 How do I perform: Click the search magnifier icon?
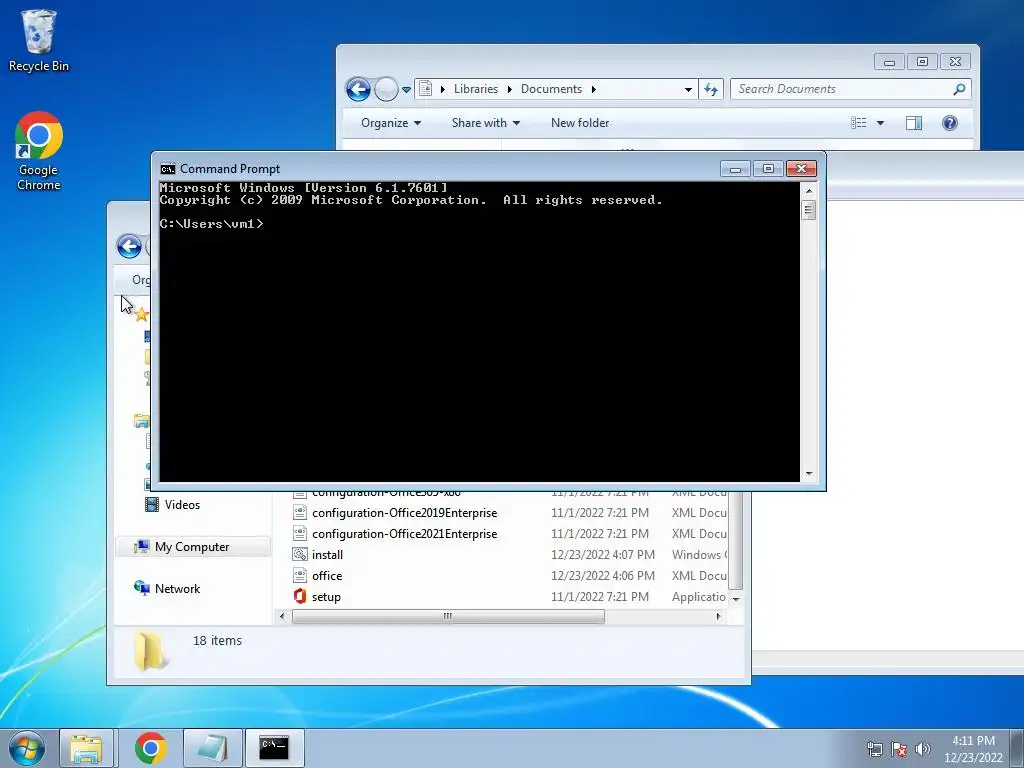tap(959, 89)
